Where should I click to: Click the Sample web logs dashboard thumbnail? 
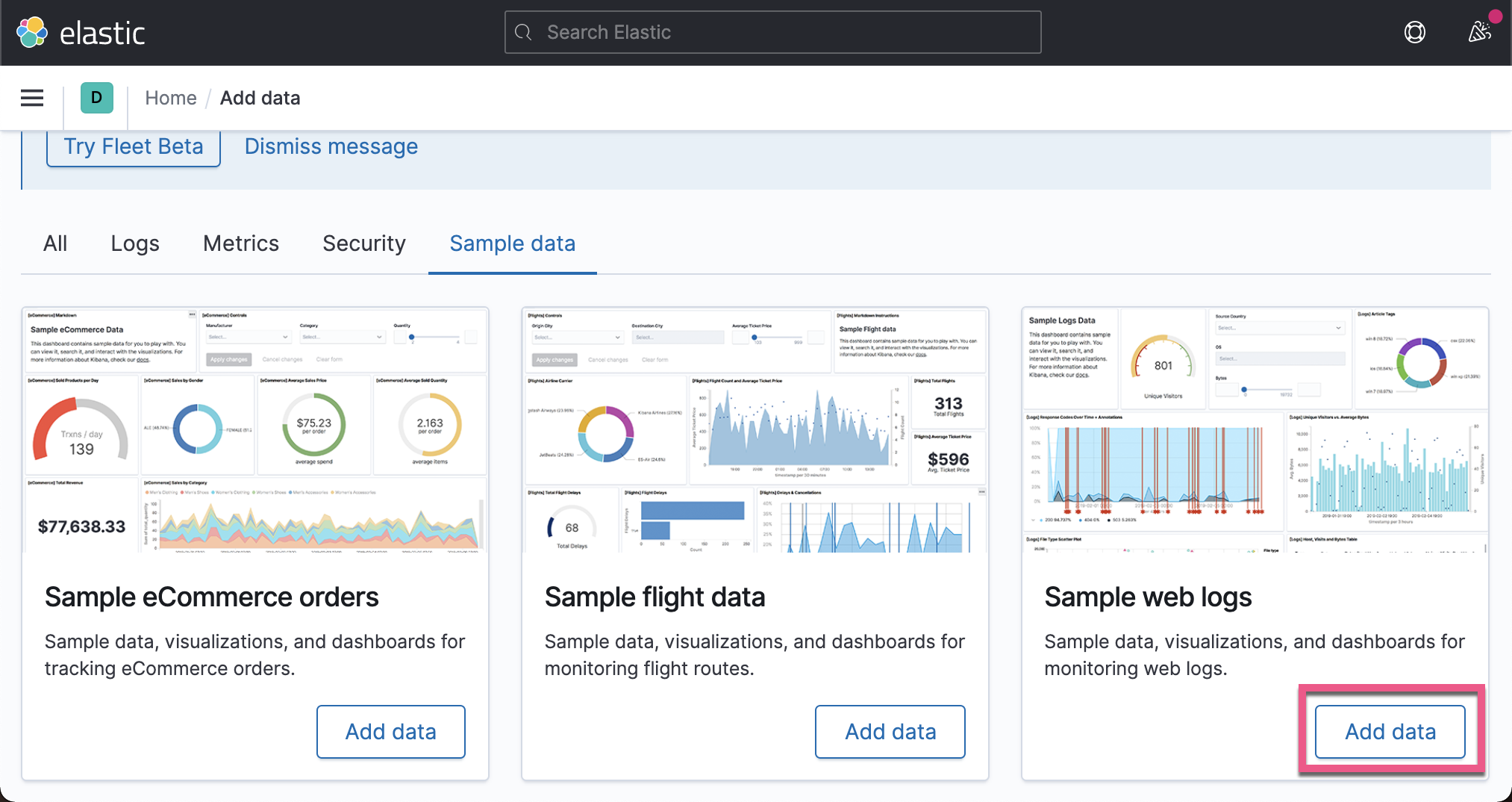coord(1255,430)
